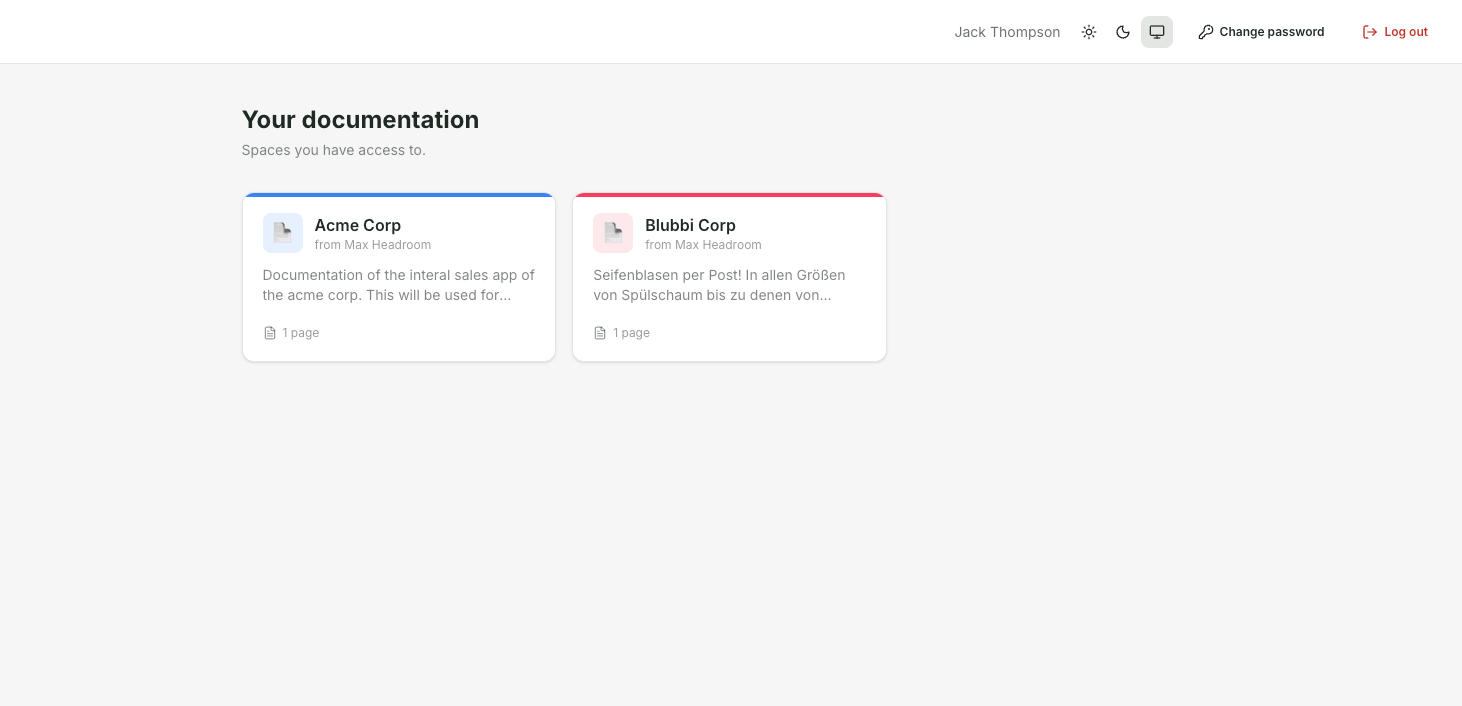Click the page icon in Acme Corp card
1462x706 pixels.
click(x=270, y=333)
